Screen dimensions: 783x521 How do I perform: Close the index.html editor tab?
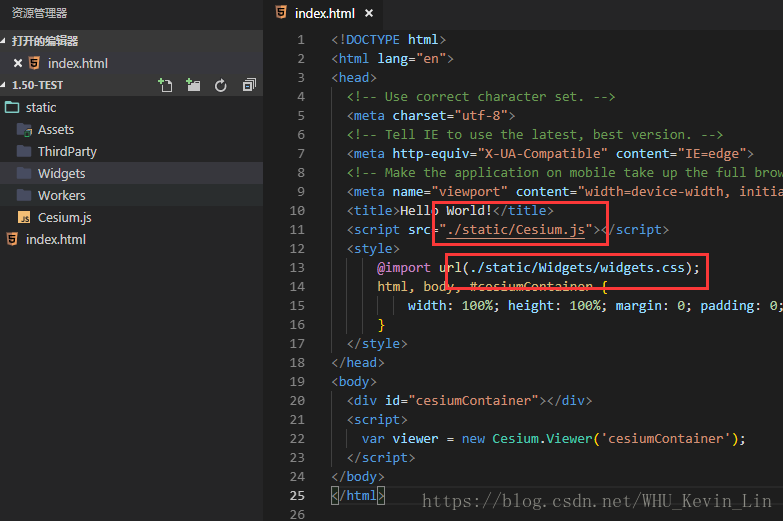coord(369,14)
